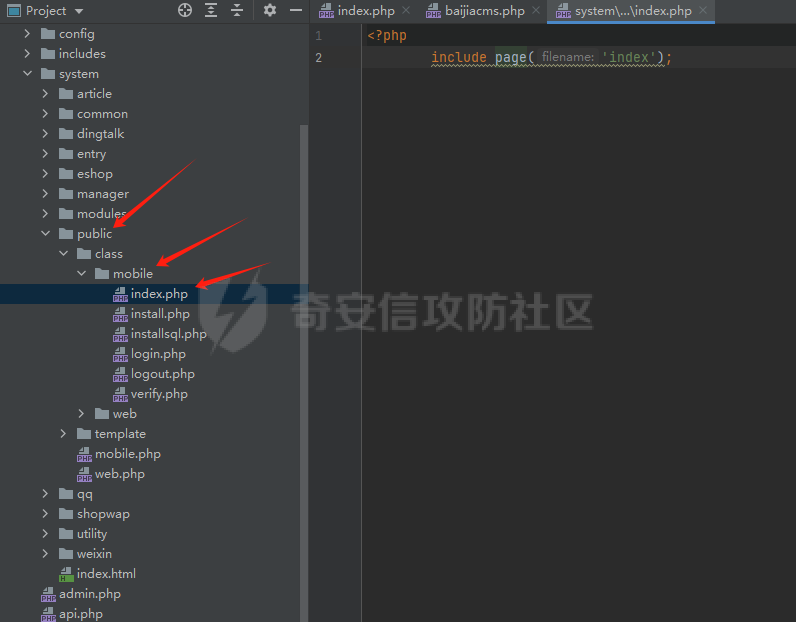Select the index.html file icon
Screen dimensions: 796x622
pos(66,574)
